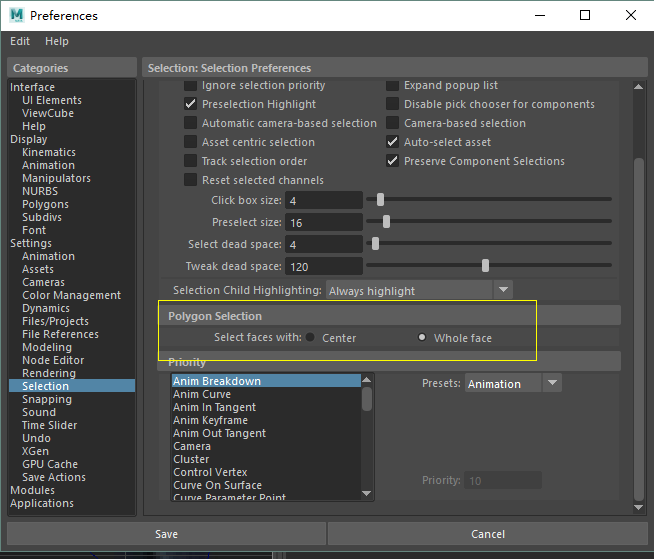Select Anim In Tangent list item
Image resolution: width=654 pixels, height=559 pixels.
tap(266, 407)
